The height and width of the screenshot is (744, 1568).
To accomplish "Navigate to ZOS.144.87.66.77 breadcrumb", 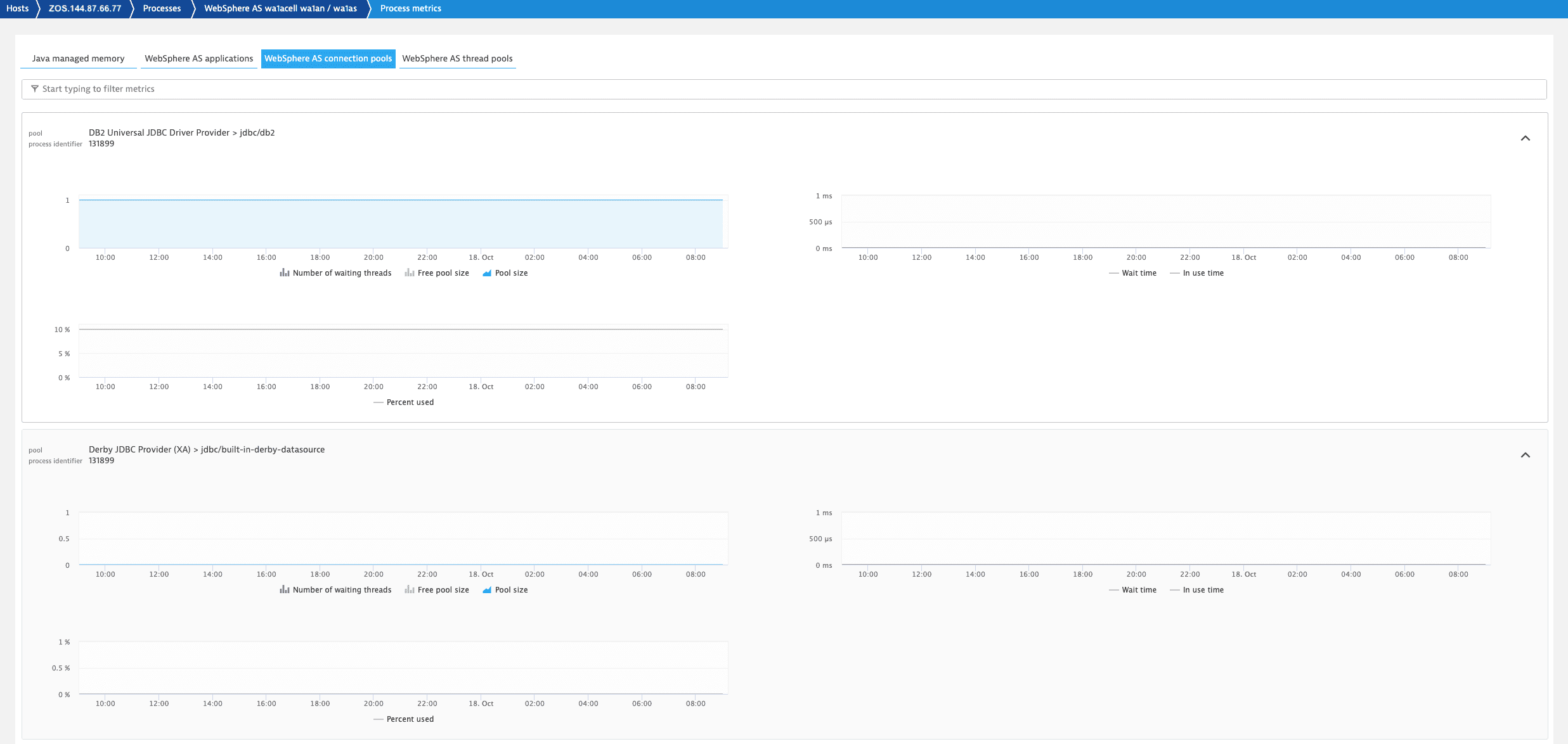I will [x=84, y=8].
